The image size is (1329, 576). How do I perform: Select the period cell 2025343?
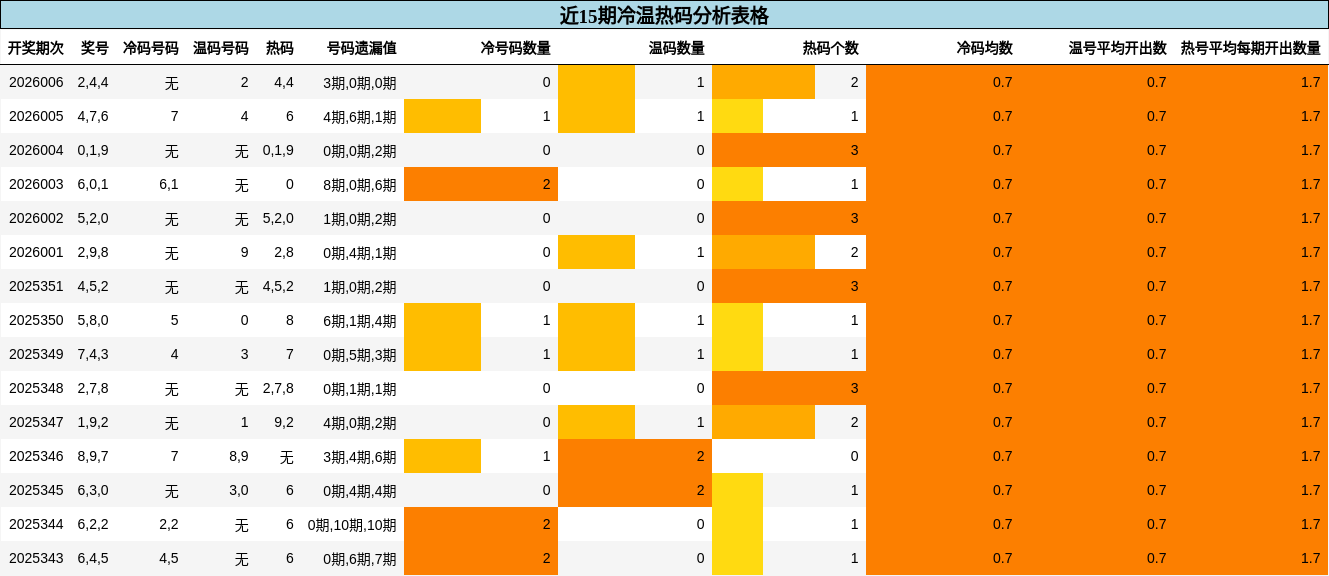(37, 559)
